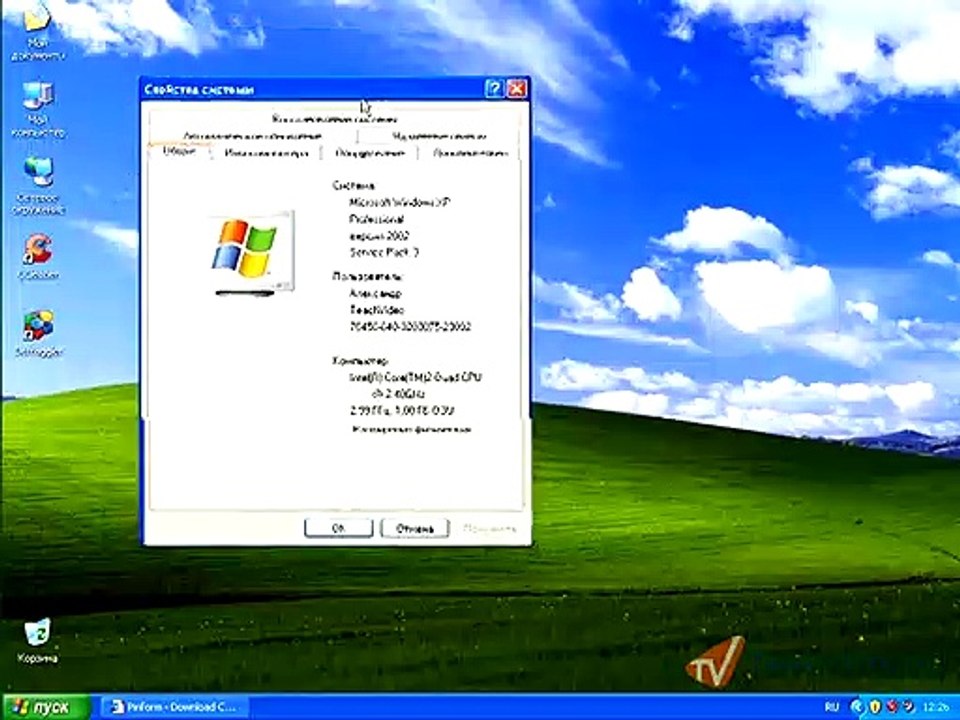Click the help question mark button in the title bar

[494, 89]
